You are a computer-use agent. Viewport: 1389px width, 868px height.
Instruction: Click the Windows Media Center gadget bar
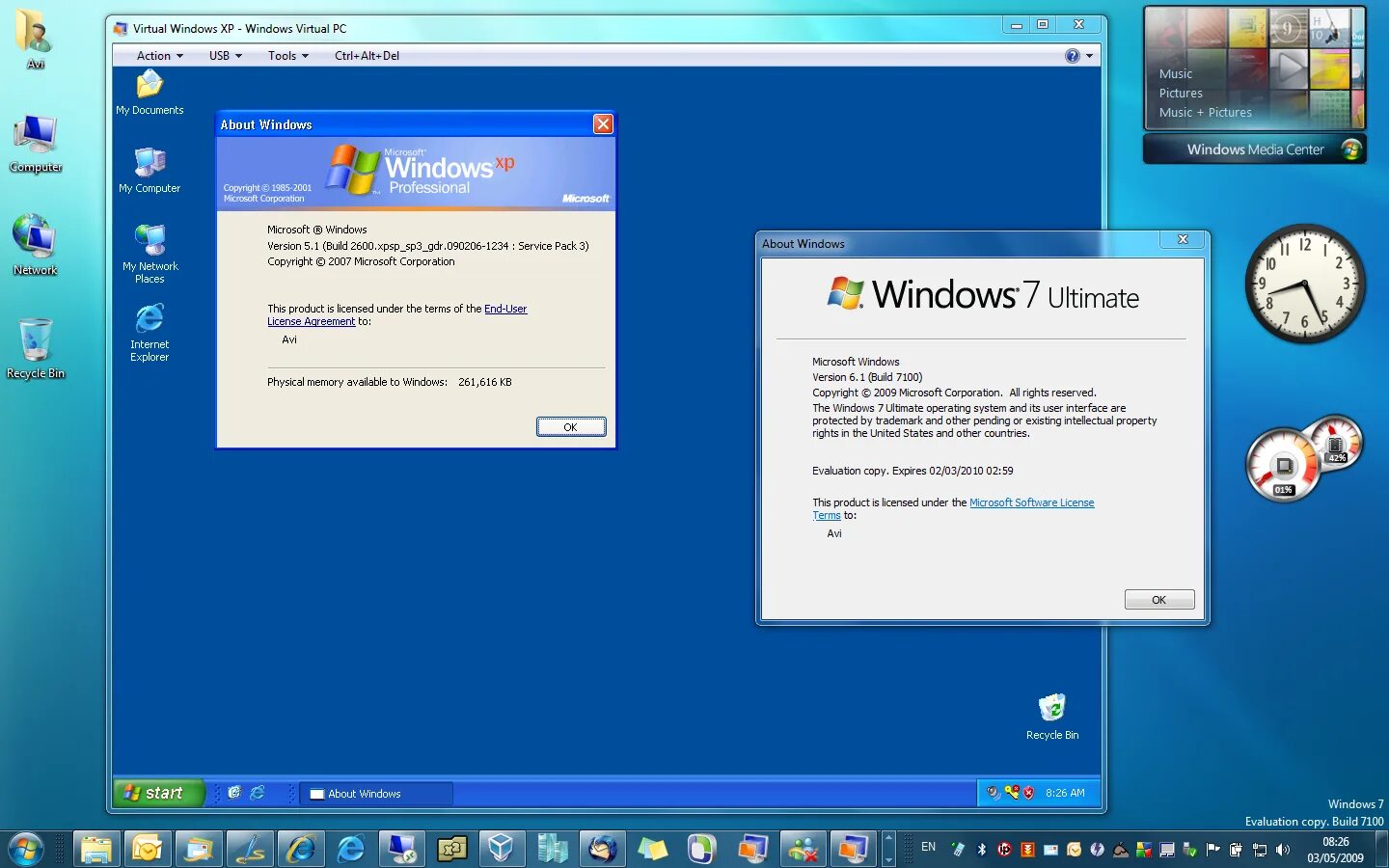[1255, 149]
